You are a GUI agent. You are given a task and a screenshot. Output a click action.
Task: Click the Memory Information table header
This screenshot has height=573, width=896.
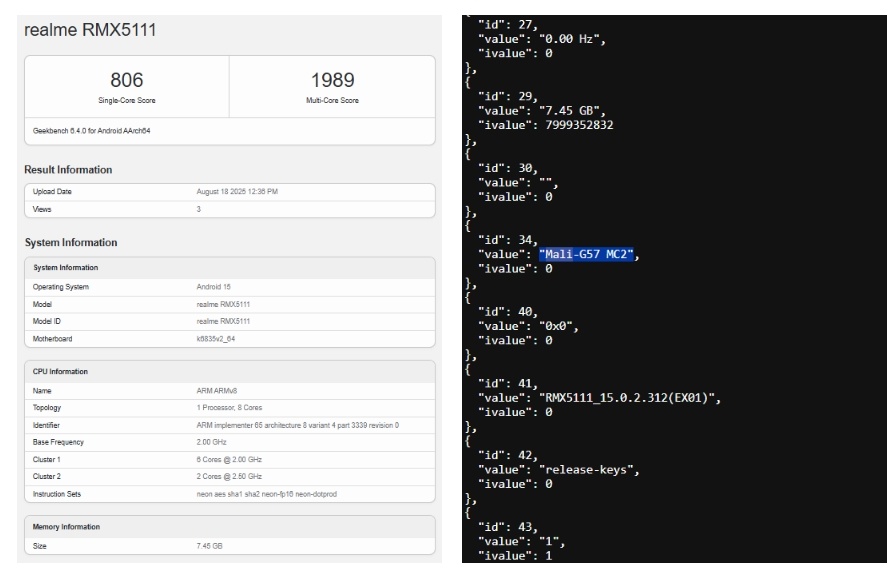coord(66,527)
